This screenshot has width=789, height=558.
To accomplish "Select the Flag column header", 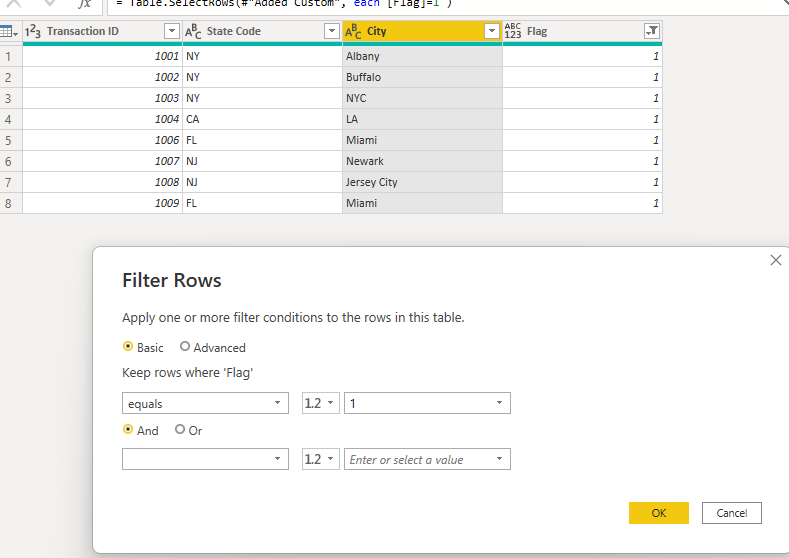I will click(x=582, y=31).
